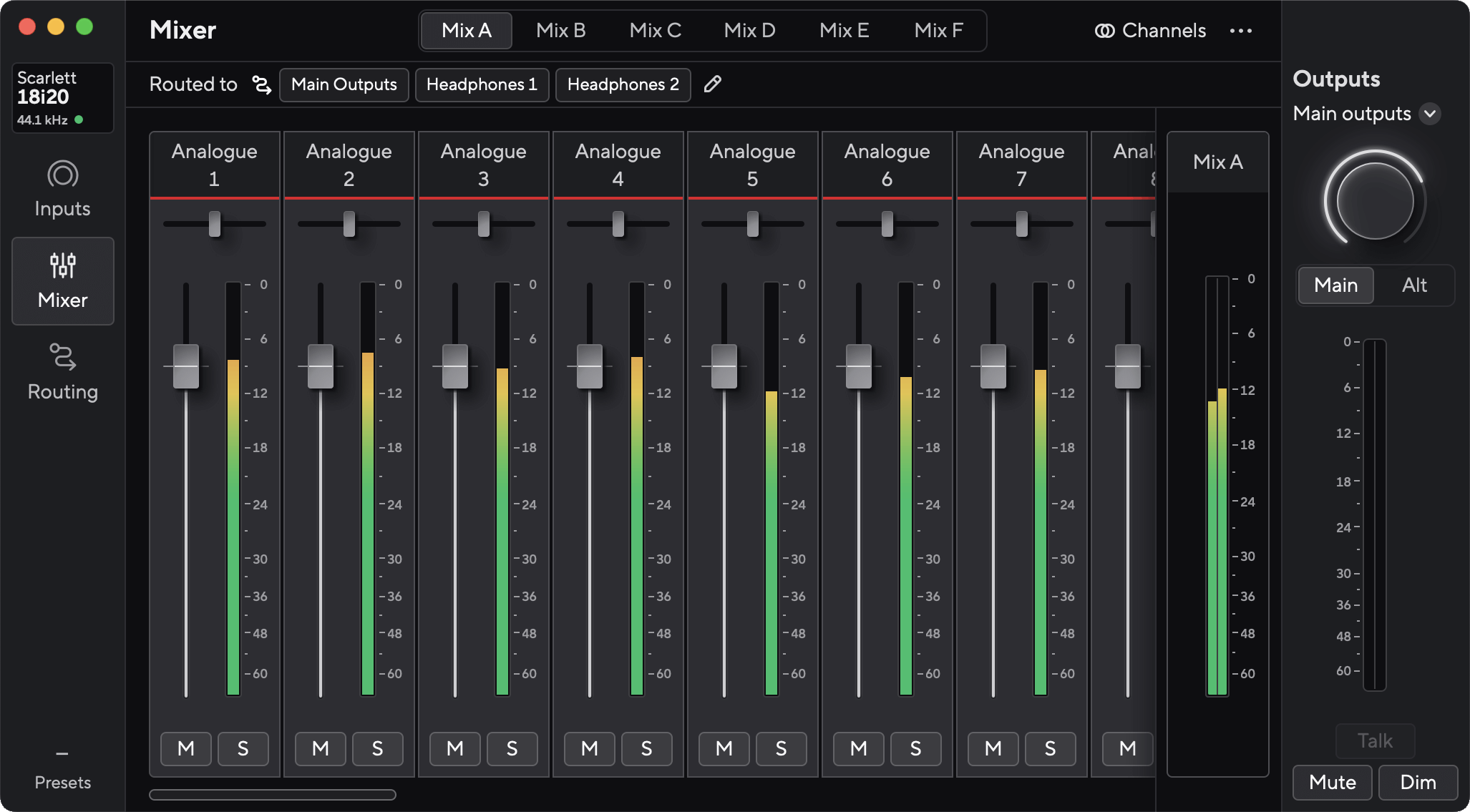This screenshot has width=1470, height=812.
Task: Click the Analogue 3 volume fader handle
Action: (455, 366)
